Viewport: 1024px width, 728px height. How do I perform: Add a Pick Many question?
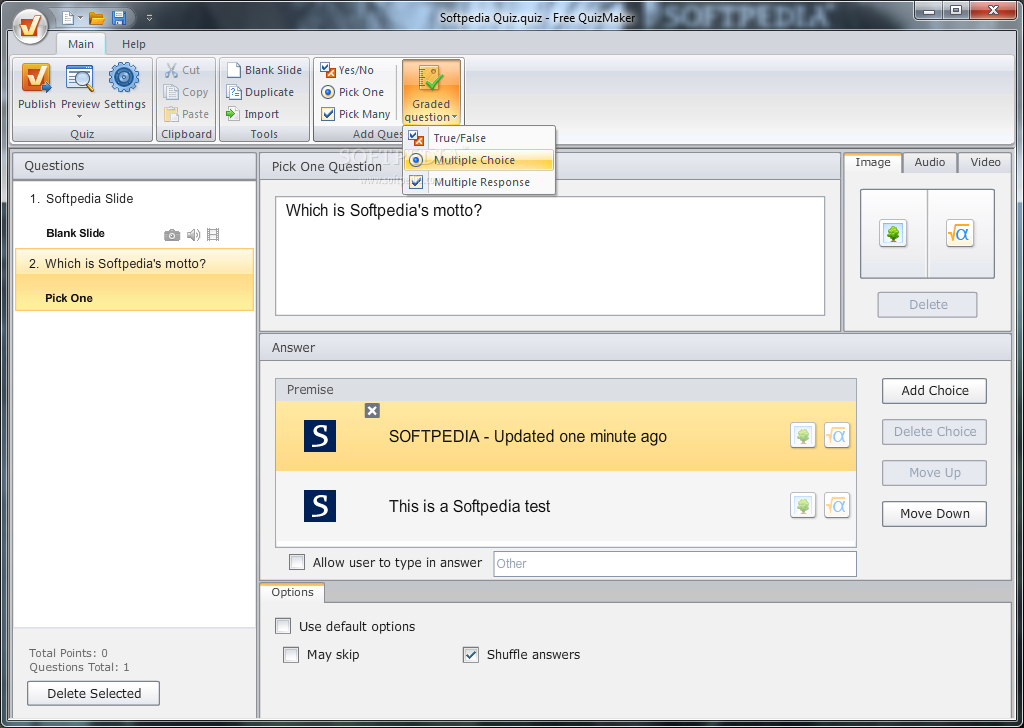tap(356, 114)
